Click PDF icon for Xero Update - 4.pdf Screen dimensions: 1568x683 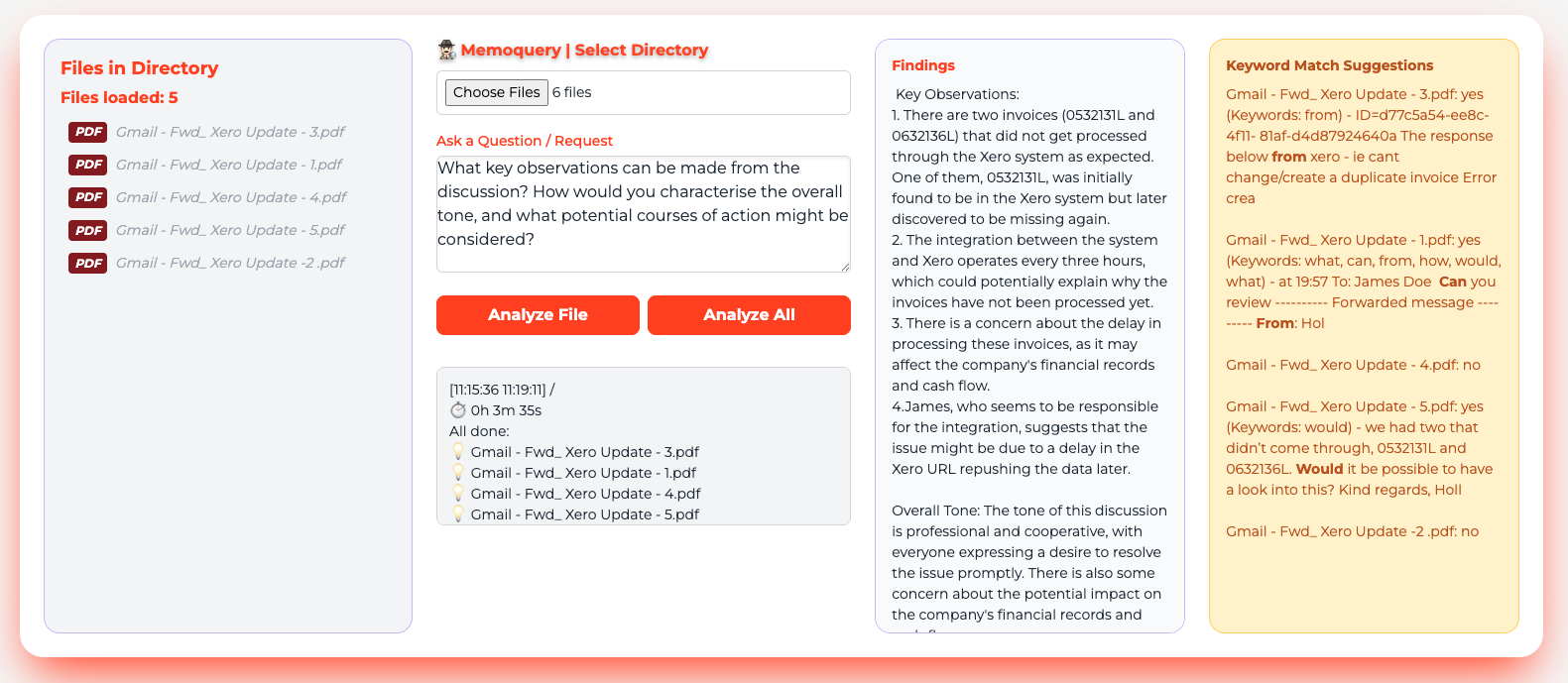87,197
